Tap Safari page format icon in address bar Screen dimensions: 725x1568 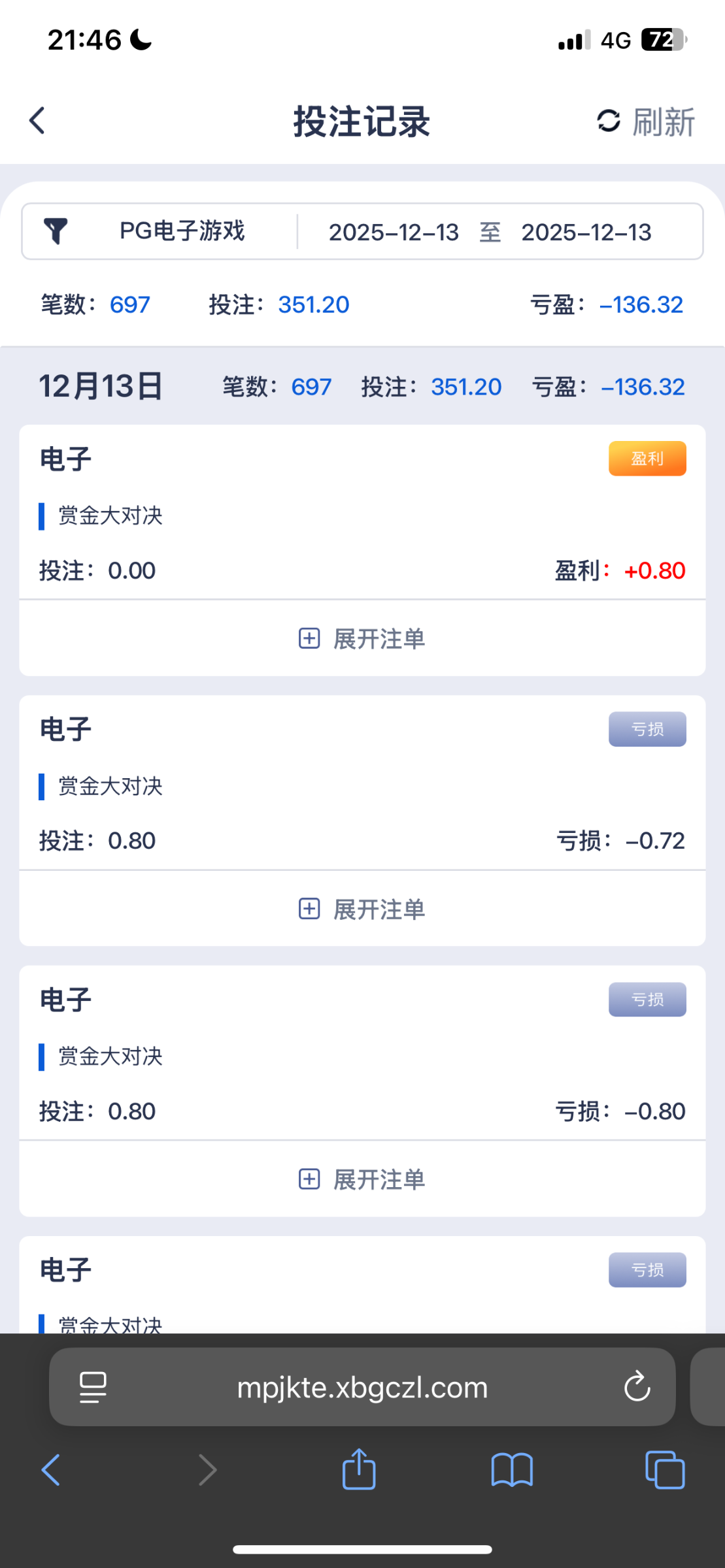coord(93,1387)
